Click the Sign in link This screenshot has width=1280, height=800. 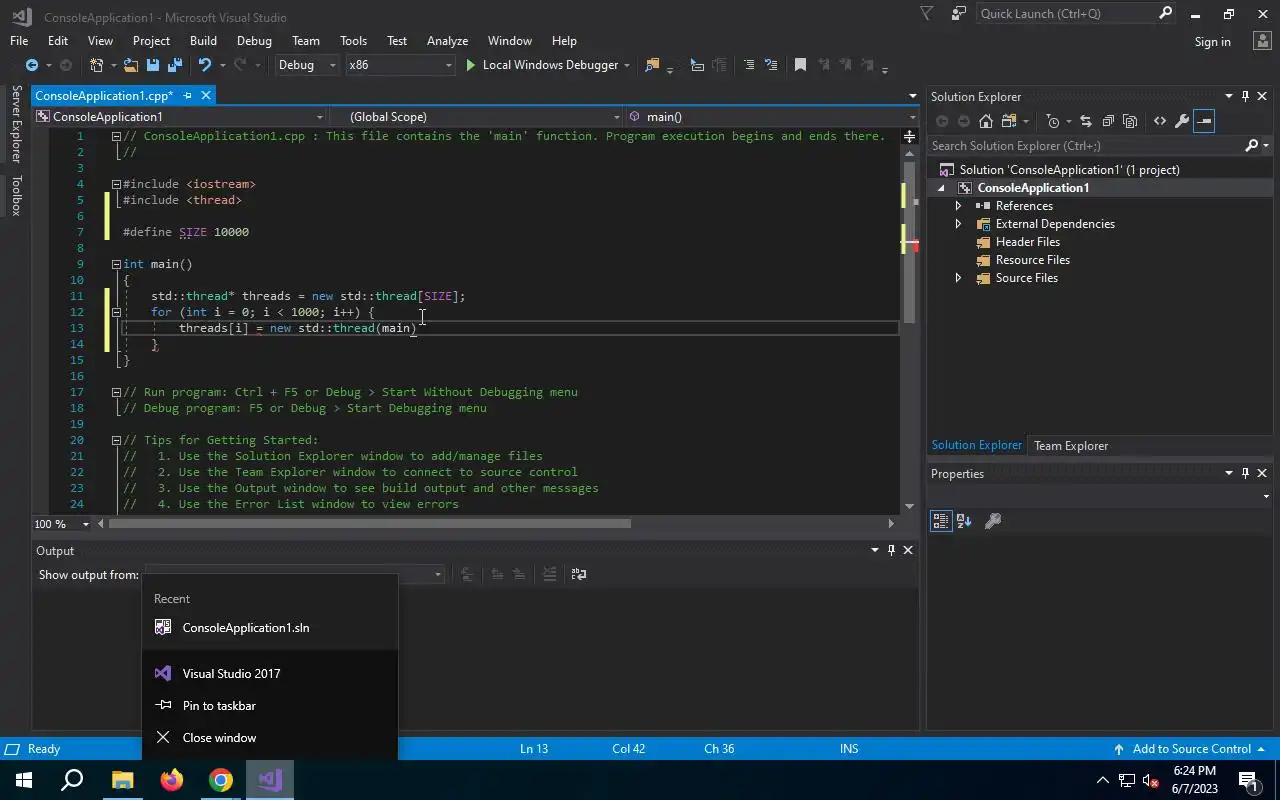coord(1212,42)
